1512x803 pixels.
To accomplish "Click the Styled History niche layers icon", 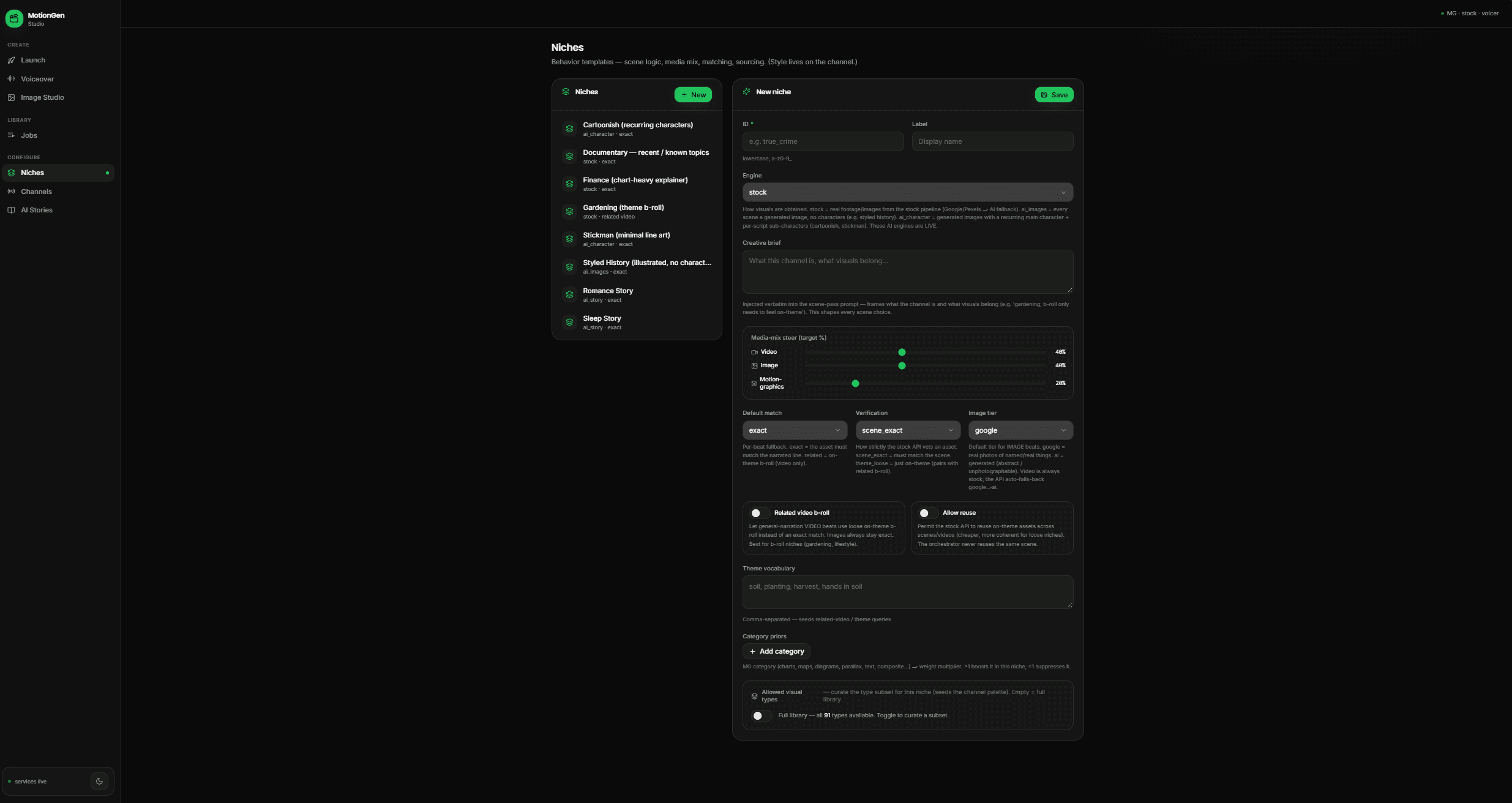I will point(569,267).
